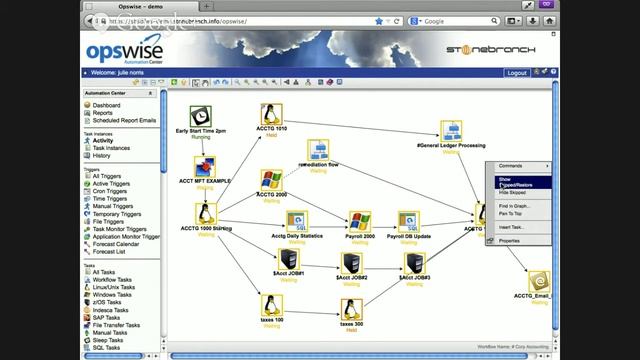Click the green refresh toolbar icon
640x360 pixels.
click(174, 82)
